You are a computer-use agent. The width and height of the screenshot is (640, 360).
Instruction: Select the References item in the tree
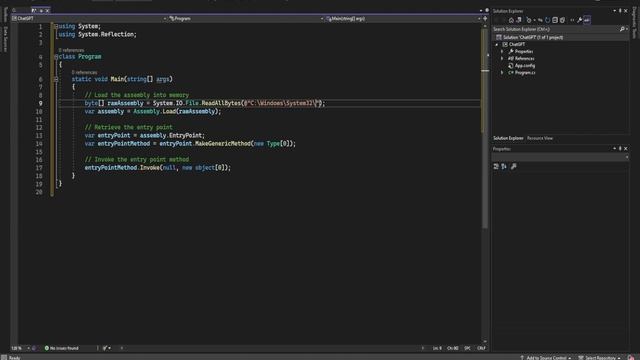pyautogui.click(x=524, y=58)
